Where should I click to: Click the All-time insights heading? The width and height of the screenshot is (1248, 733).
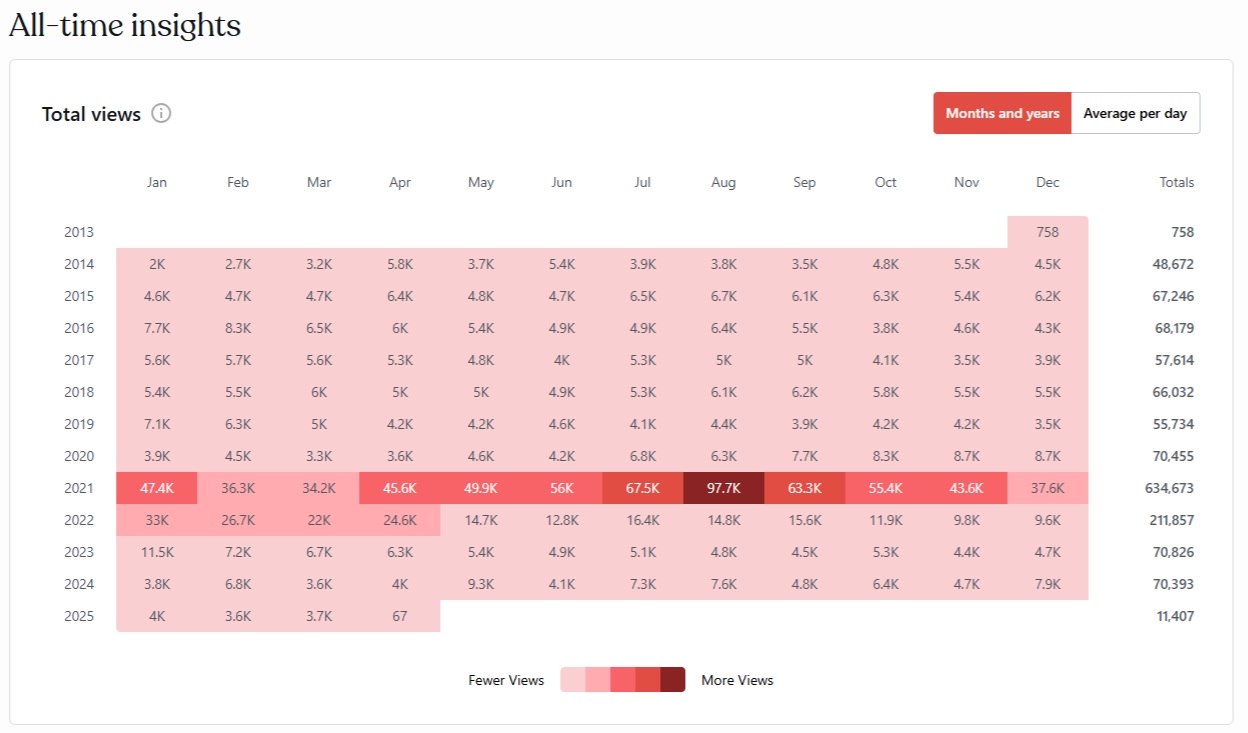pos(125,25)
